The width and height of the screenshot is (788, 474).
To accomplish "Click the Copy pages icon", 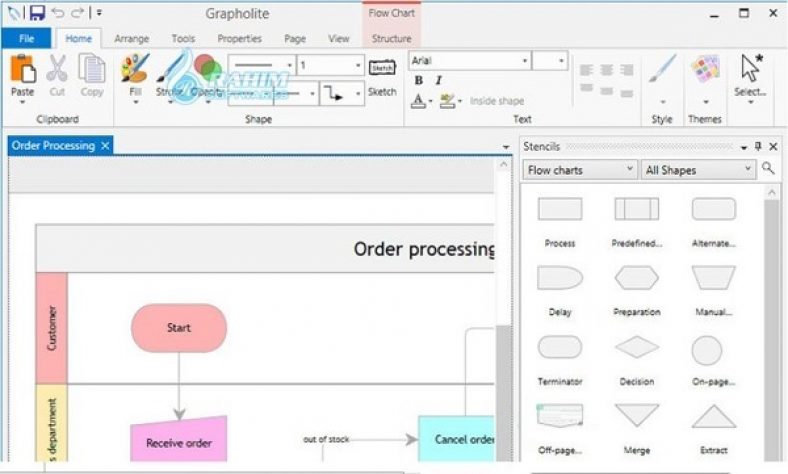I will [x=91, y=68].
